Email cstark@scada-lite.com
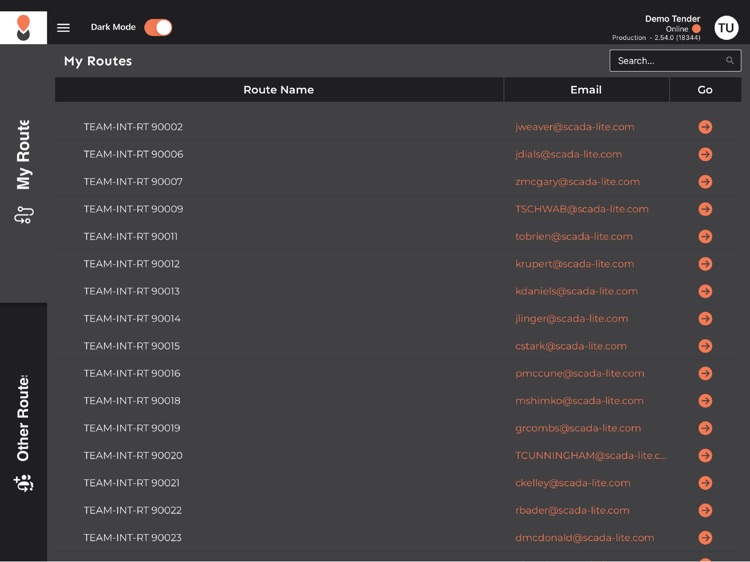Image resolution: width=750 pixels, height=562 pixels. 571,346
